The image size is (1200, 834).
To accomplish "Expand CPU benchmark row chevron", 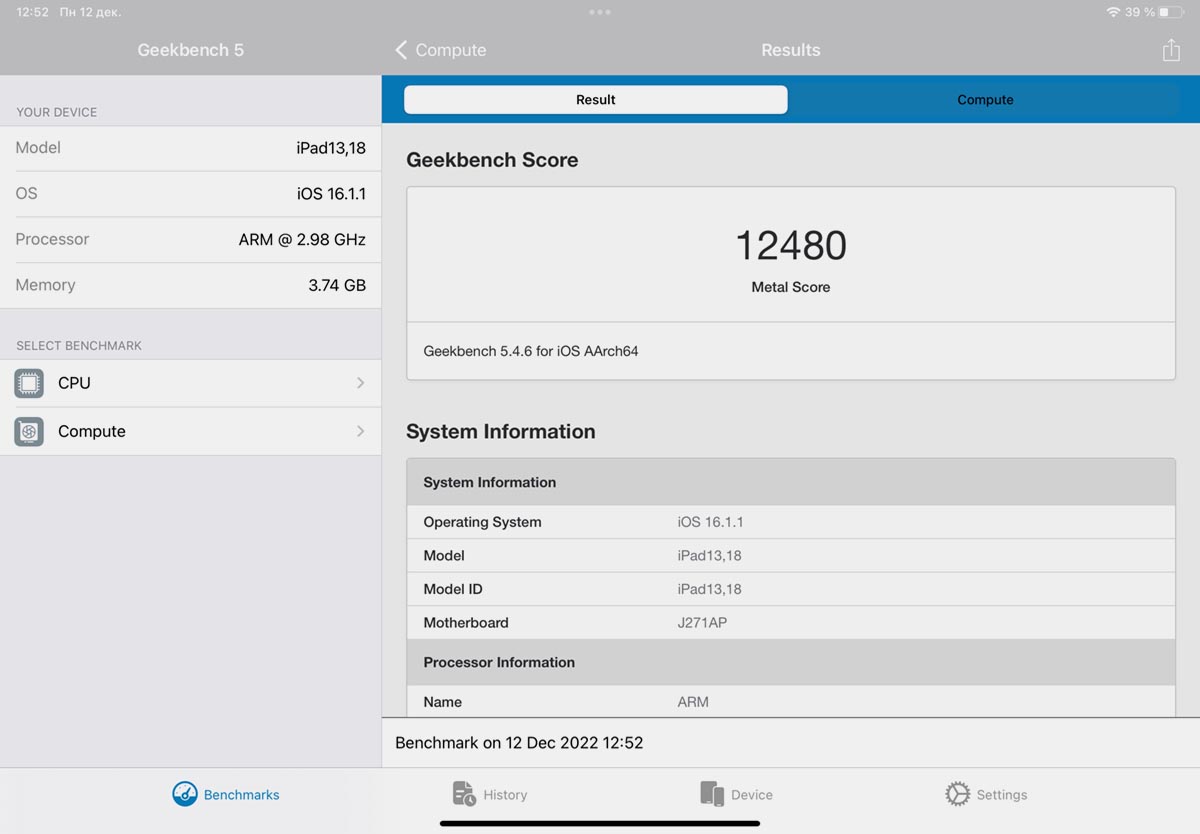I will [360, 383].
